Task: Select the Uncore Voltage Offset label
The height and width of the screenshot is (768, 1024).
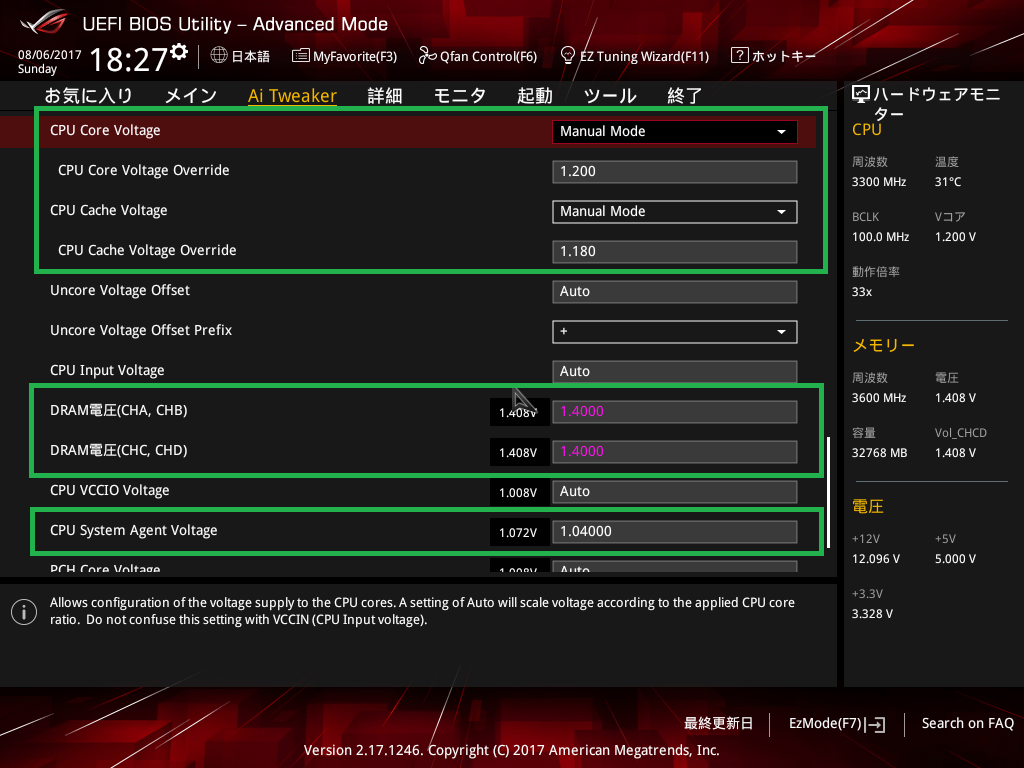Action: pyautogui.click(x=120, y=291)
